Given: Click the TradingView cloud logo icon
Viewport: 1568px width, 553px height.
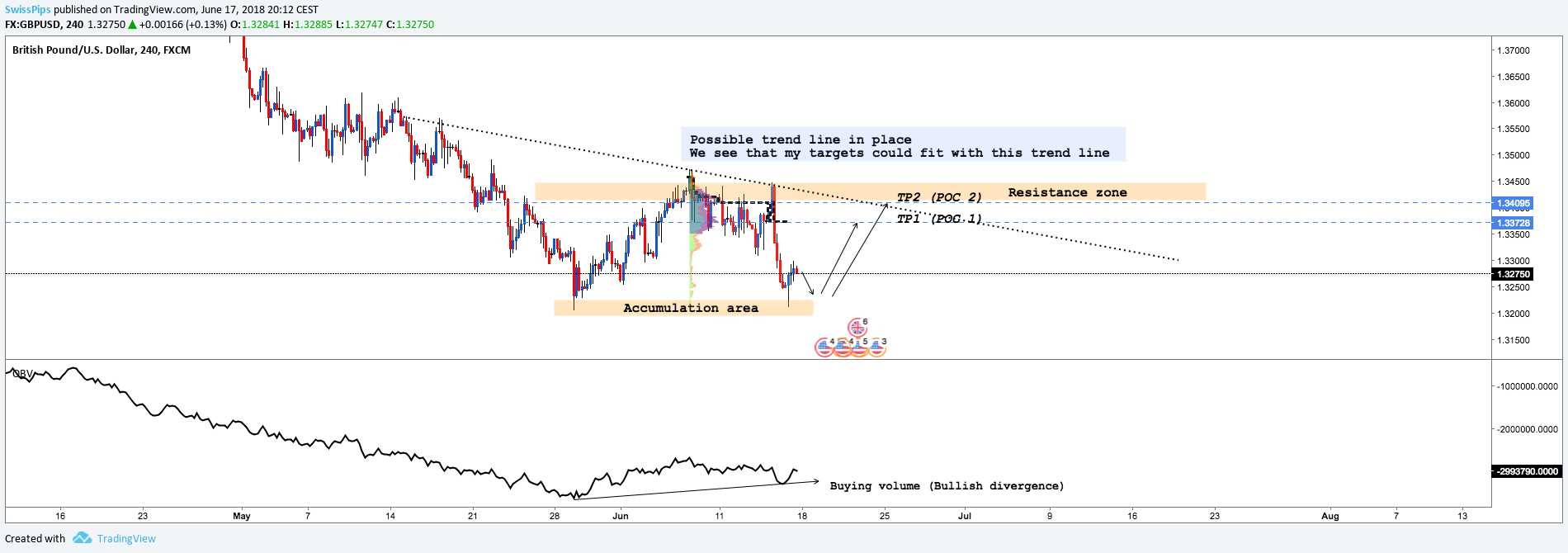Looking at the screenshot, I should (x=82, y=538).
